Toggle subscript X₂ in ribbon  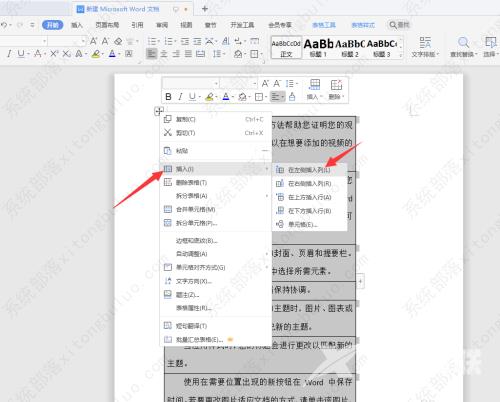(66, 53)
